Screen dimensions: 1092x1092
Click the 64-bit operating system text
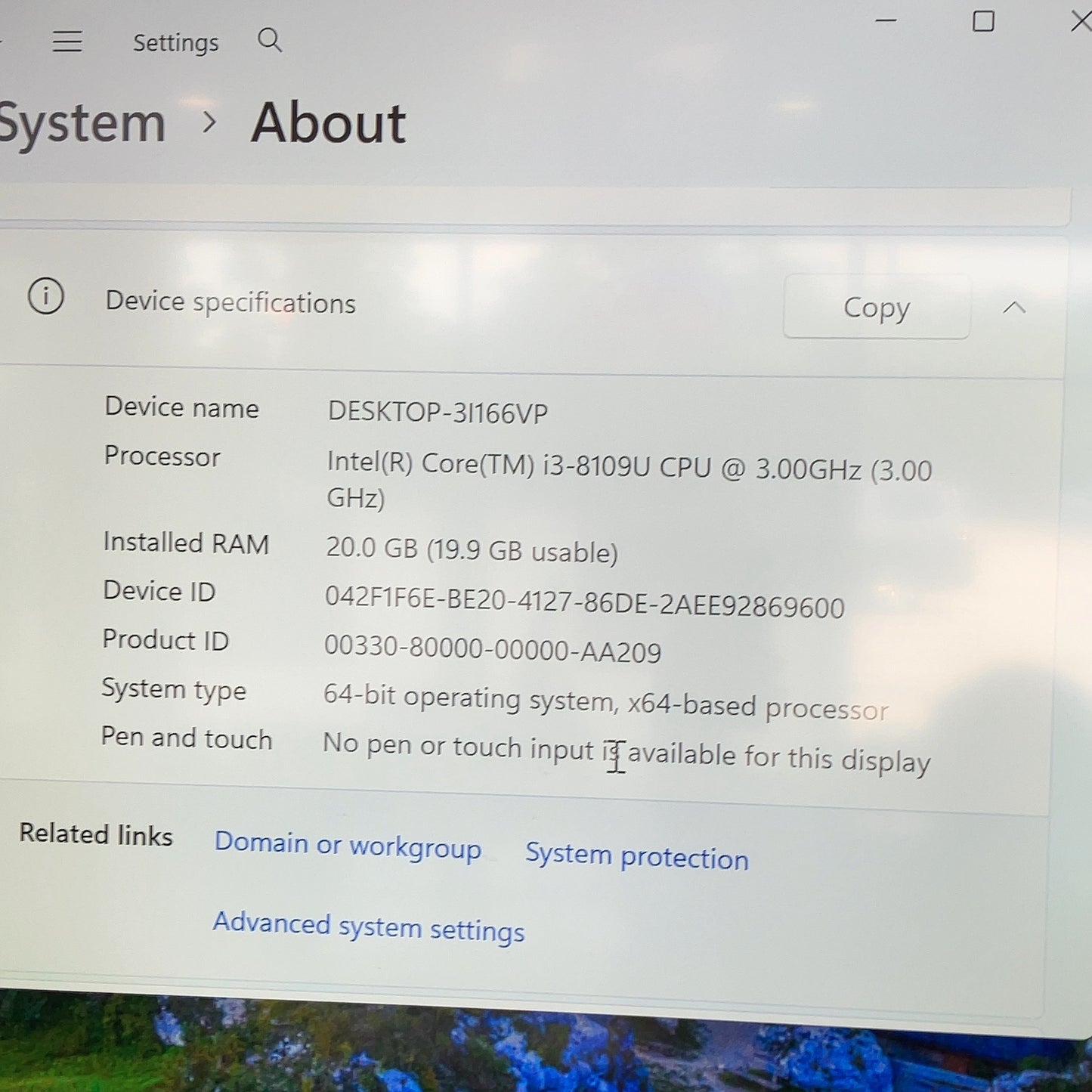point(605,701)
